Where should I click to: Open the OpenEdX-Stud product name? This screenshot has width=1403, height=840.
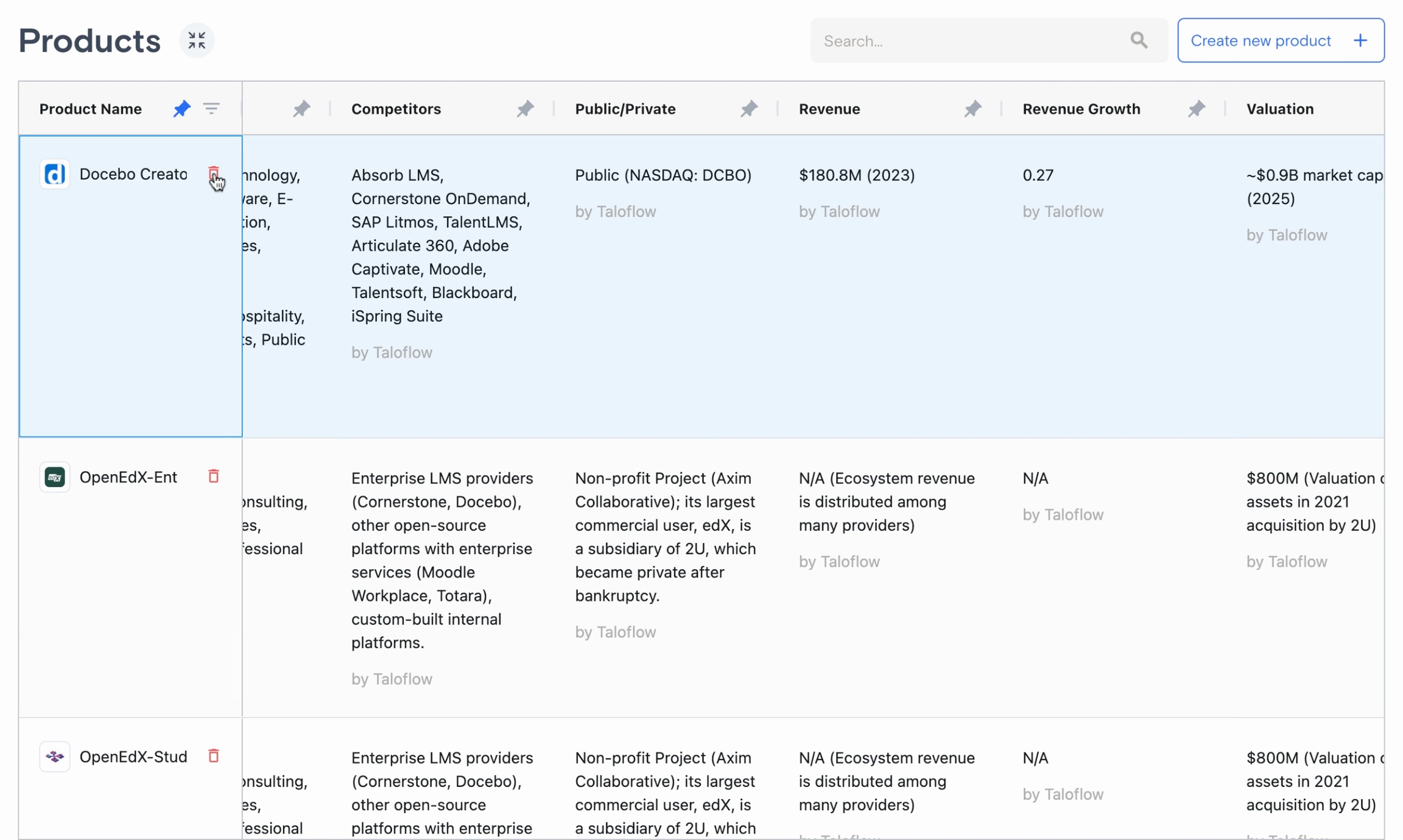(x=133, y=757)
